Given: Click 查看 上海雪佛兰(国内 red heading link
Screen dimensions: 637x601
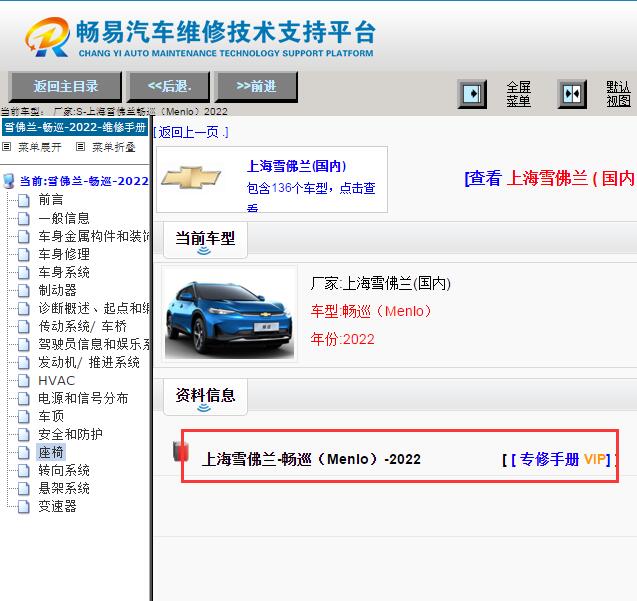Looking at the screenshot, I should (550, 178).
